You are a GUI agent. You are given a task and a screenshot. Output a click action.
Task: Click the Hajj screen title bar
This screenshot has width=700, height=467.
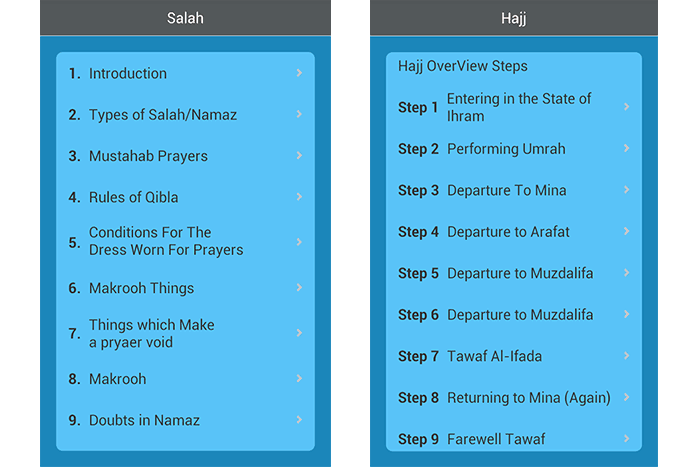(x=514, y=18)
